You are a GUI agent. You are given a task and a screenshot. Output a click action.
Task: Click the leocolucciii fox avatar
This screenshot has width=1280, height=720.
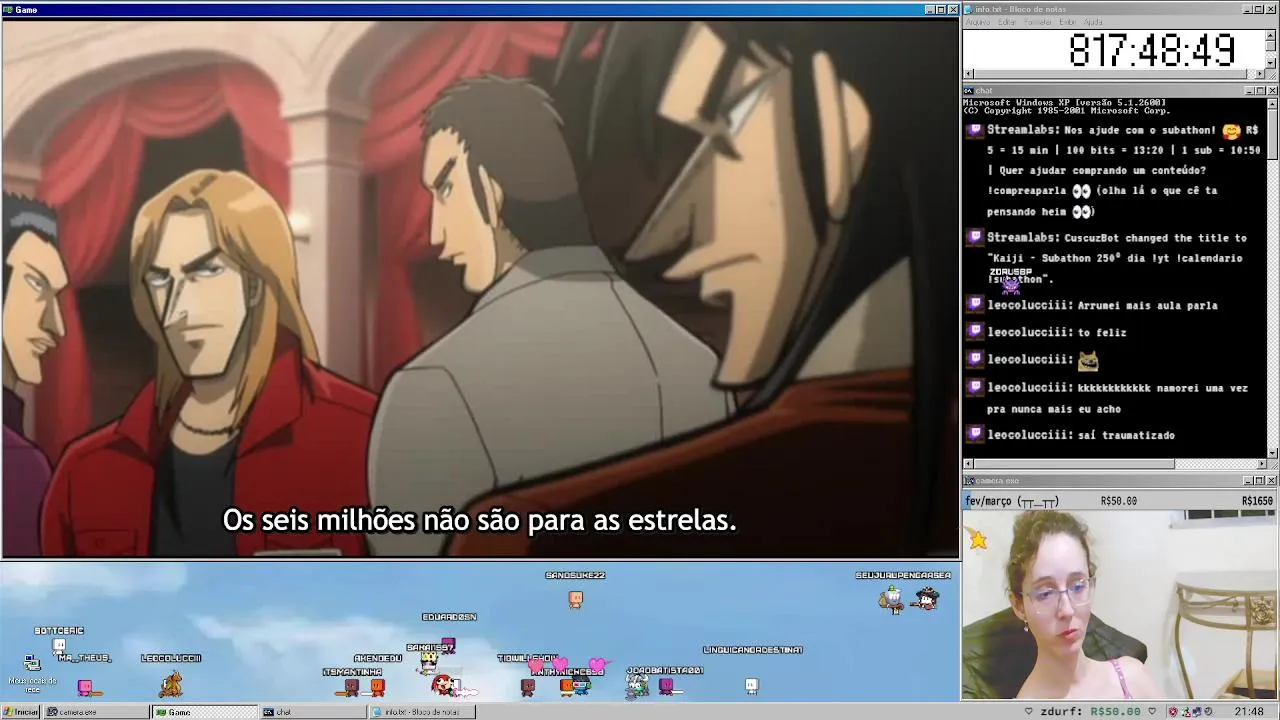pos(172,683)
